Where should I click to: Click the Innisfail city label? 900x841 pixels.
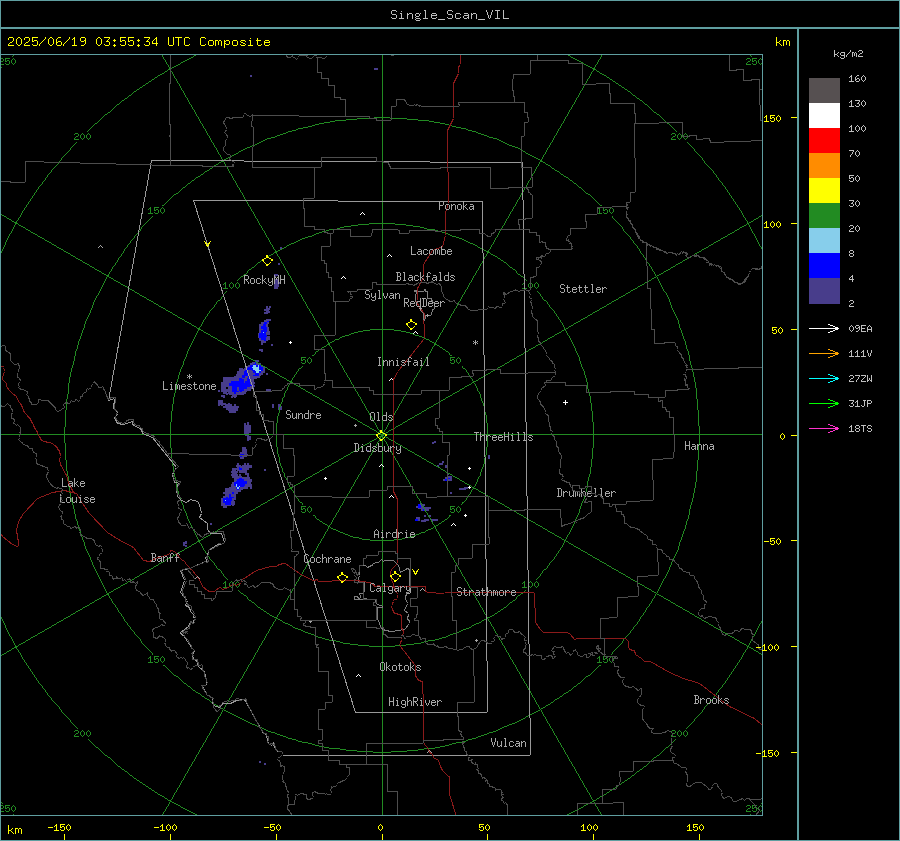[403, 362]
